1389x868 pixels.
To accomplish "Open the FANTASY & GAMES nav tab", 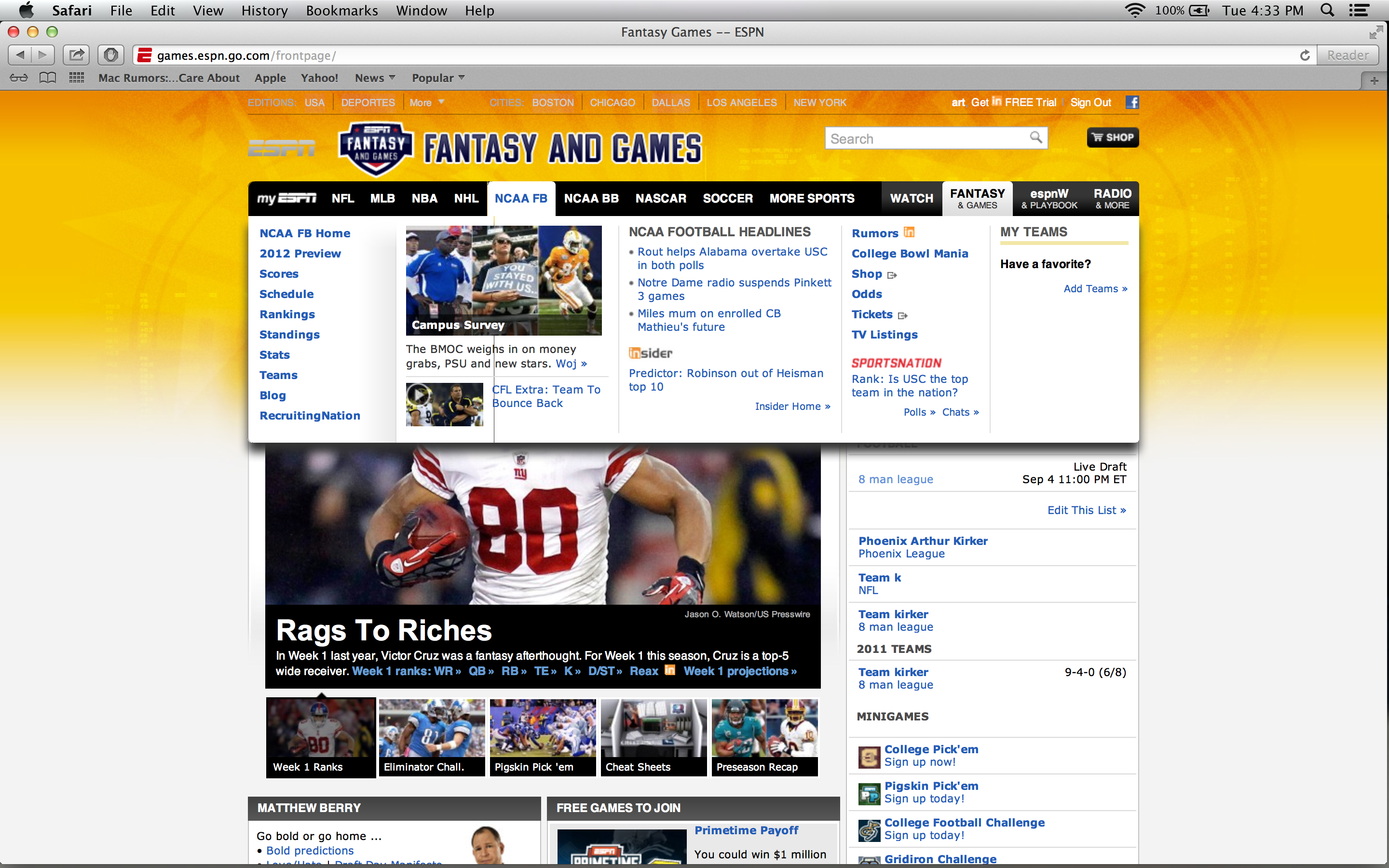I will coord(977,199).
